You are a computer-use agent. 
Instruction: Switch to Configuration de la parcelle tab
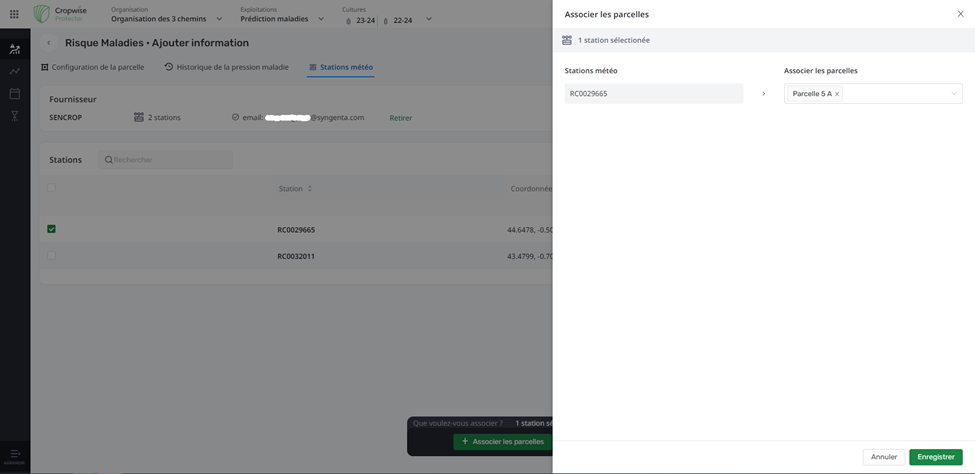(93, 67)
